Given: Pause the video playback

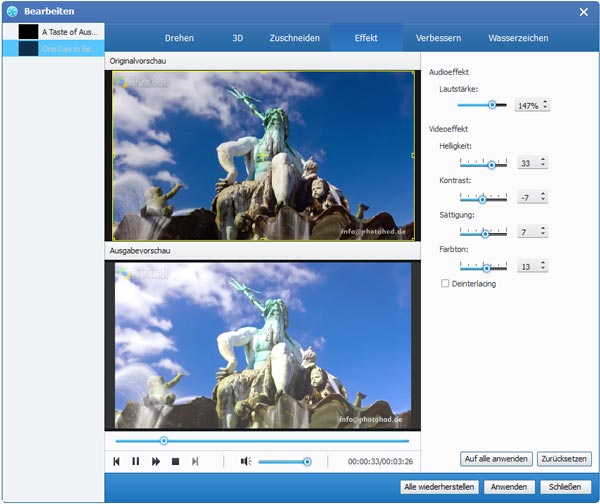Looking at the screenshot, I should (135, 462).
